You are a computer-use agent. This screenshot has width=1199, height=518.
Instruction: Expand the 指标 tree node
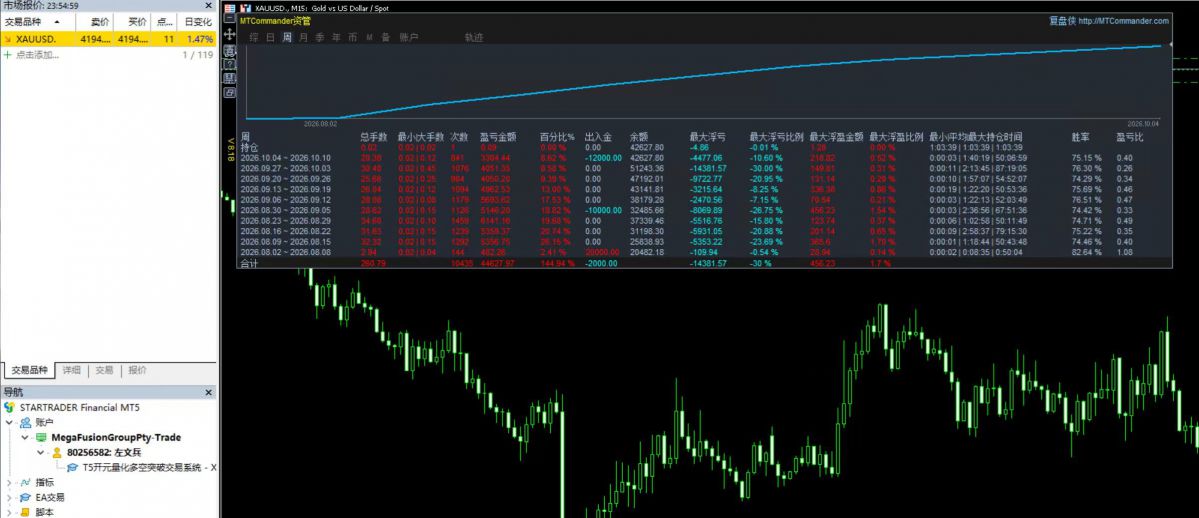[9, 483]
